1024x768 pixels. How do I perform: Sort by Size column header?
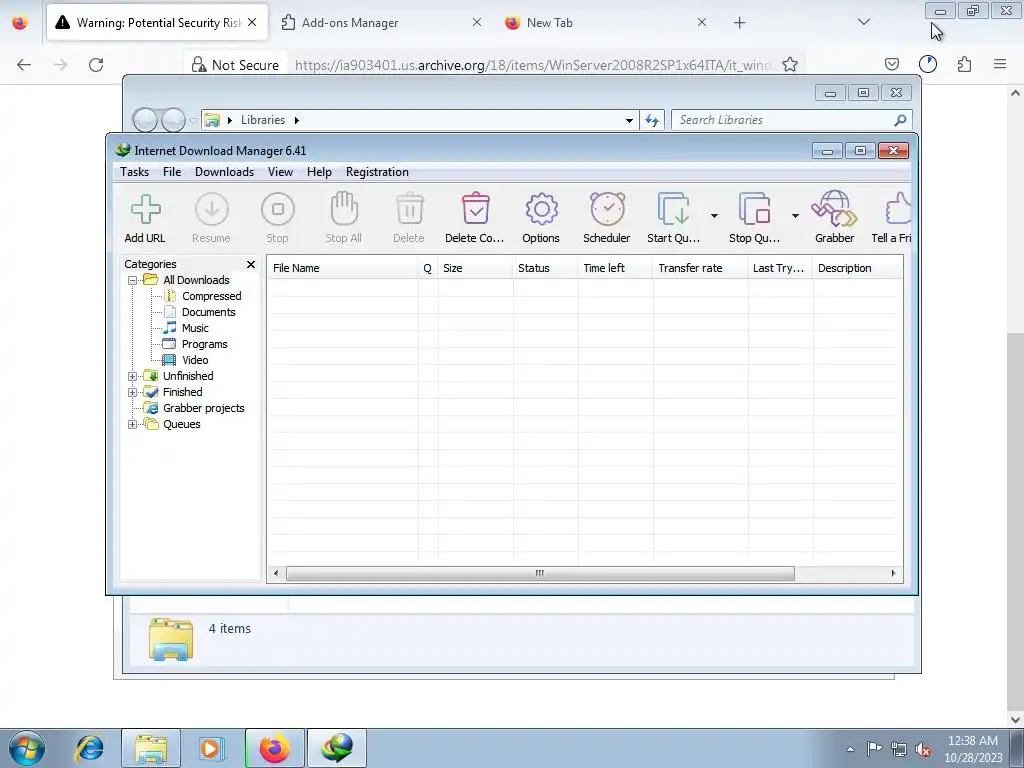click(475, 268)
